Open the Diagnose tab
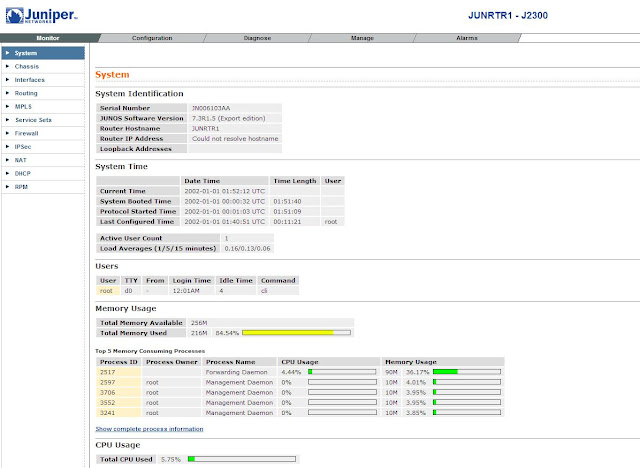 point(257,38)
